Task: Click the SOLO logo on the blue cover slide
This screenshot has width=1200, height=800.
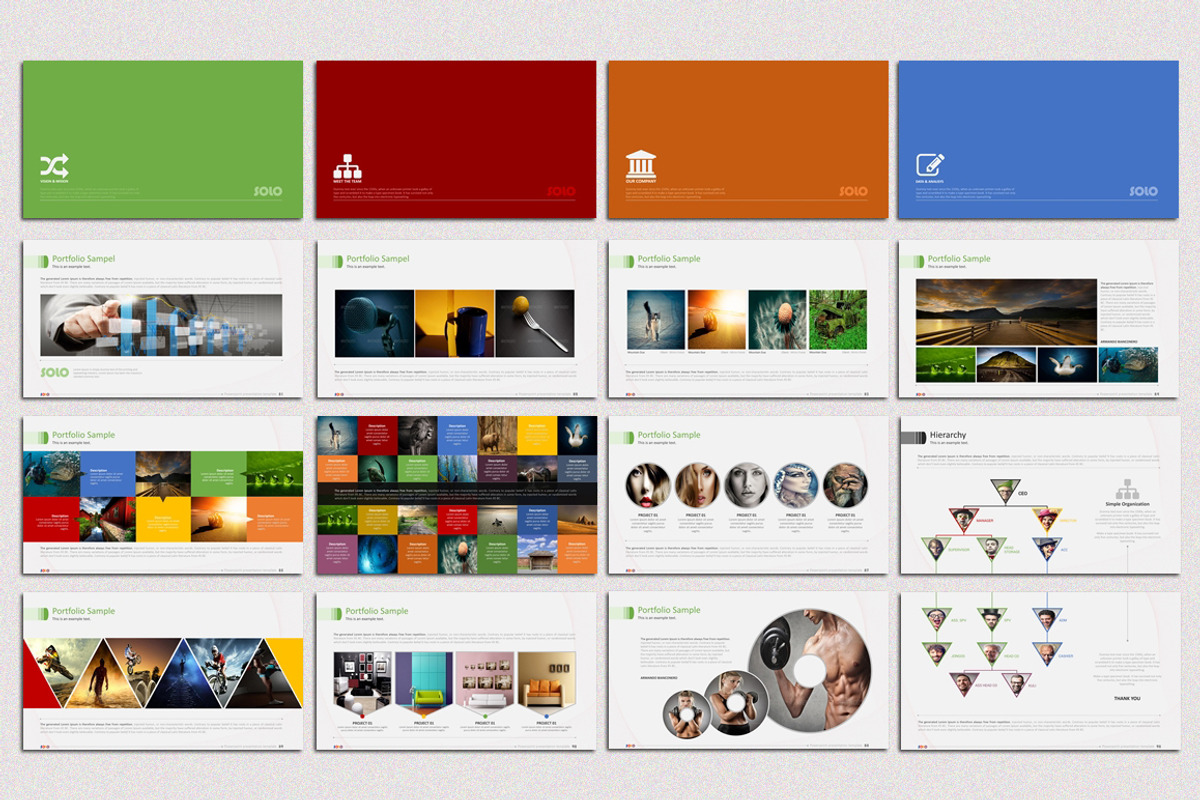Action: (x=1143, y=191)
